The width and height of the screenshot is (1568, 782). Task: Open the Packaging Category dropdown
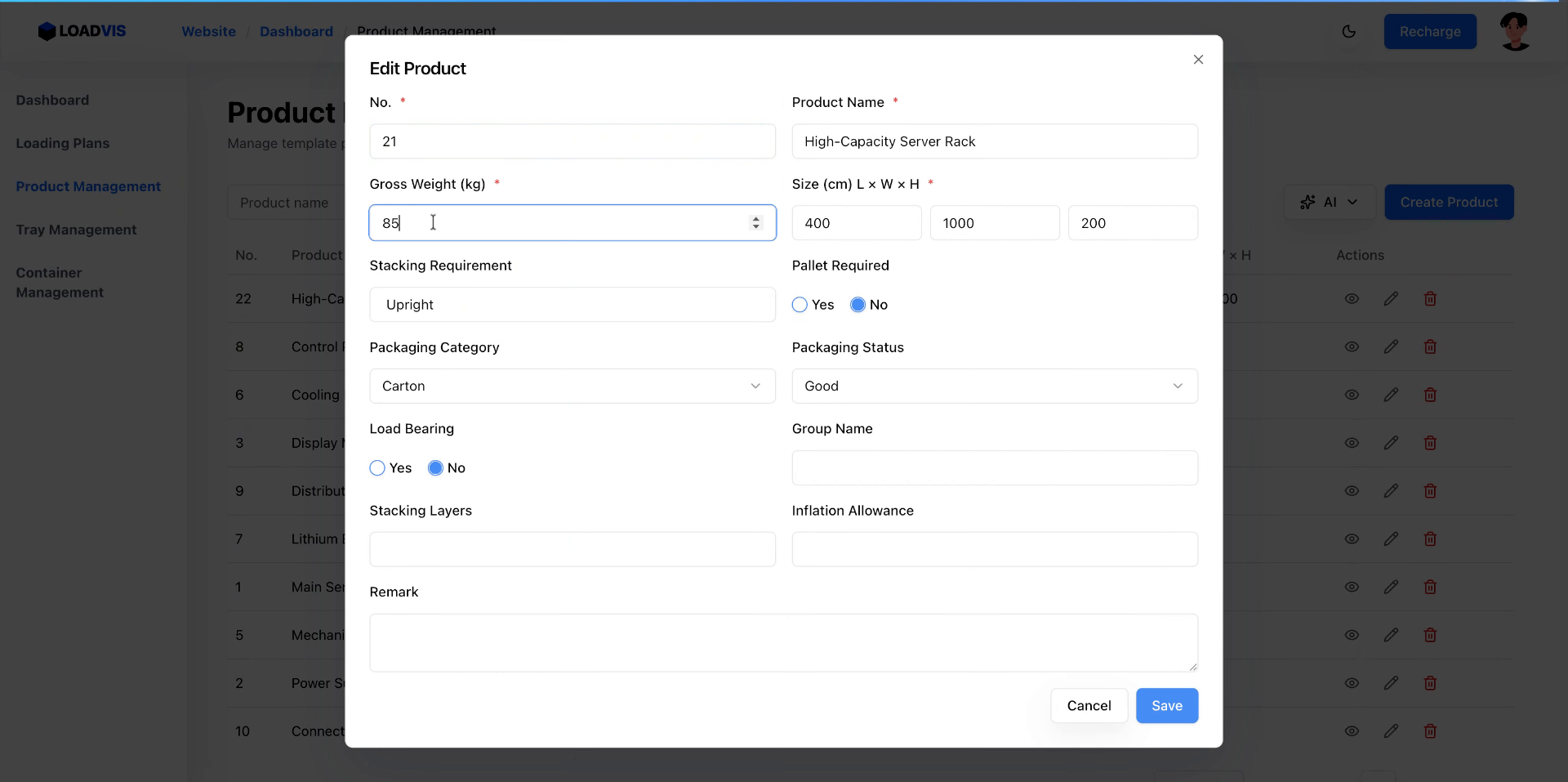click(x=572, y=386)
